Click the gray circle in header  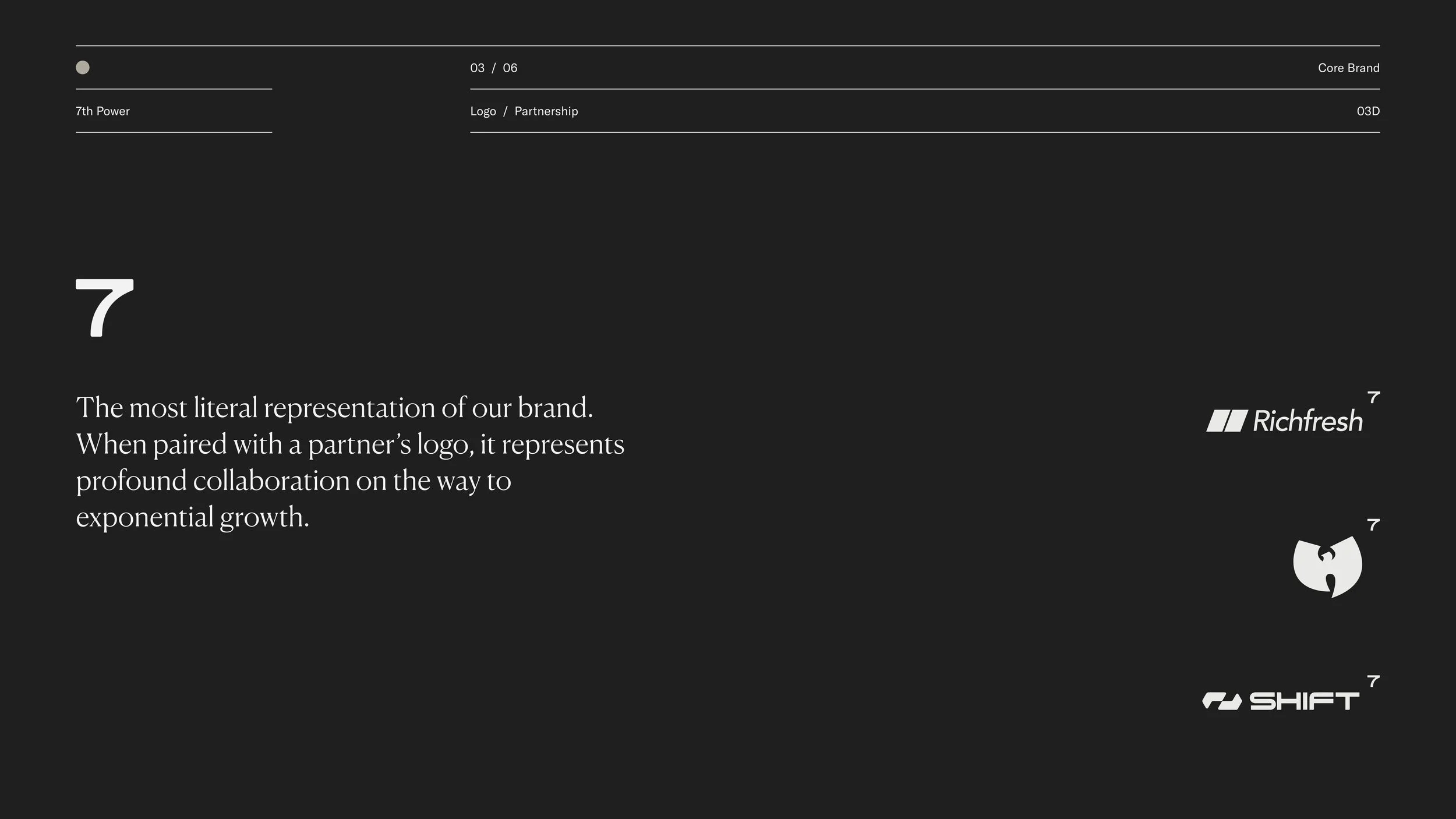pyautogui.click(x=83, y=68)
